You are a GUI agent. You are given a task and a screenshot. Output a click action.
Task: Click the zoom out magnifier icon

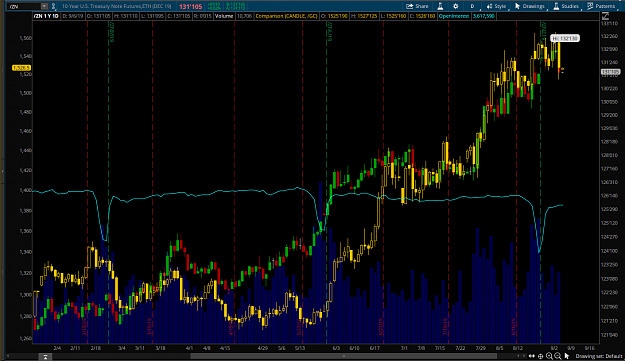tap(558, 356)
